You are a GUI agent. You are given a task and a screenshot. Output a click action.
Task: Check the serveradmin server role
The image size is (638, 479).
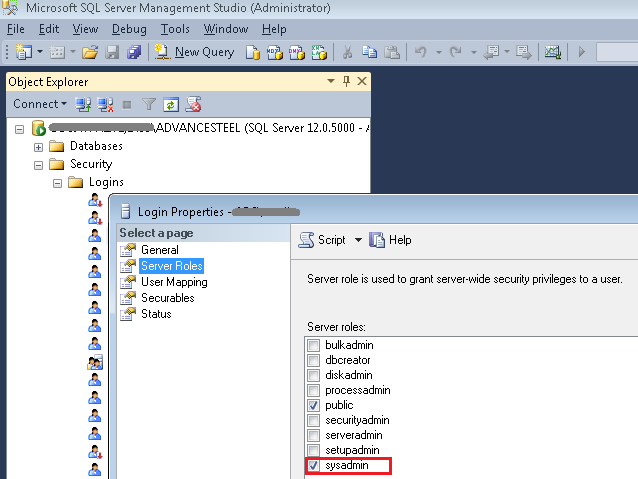coord(313,435)
